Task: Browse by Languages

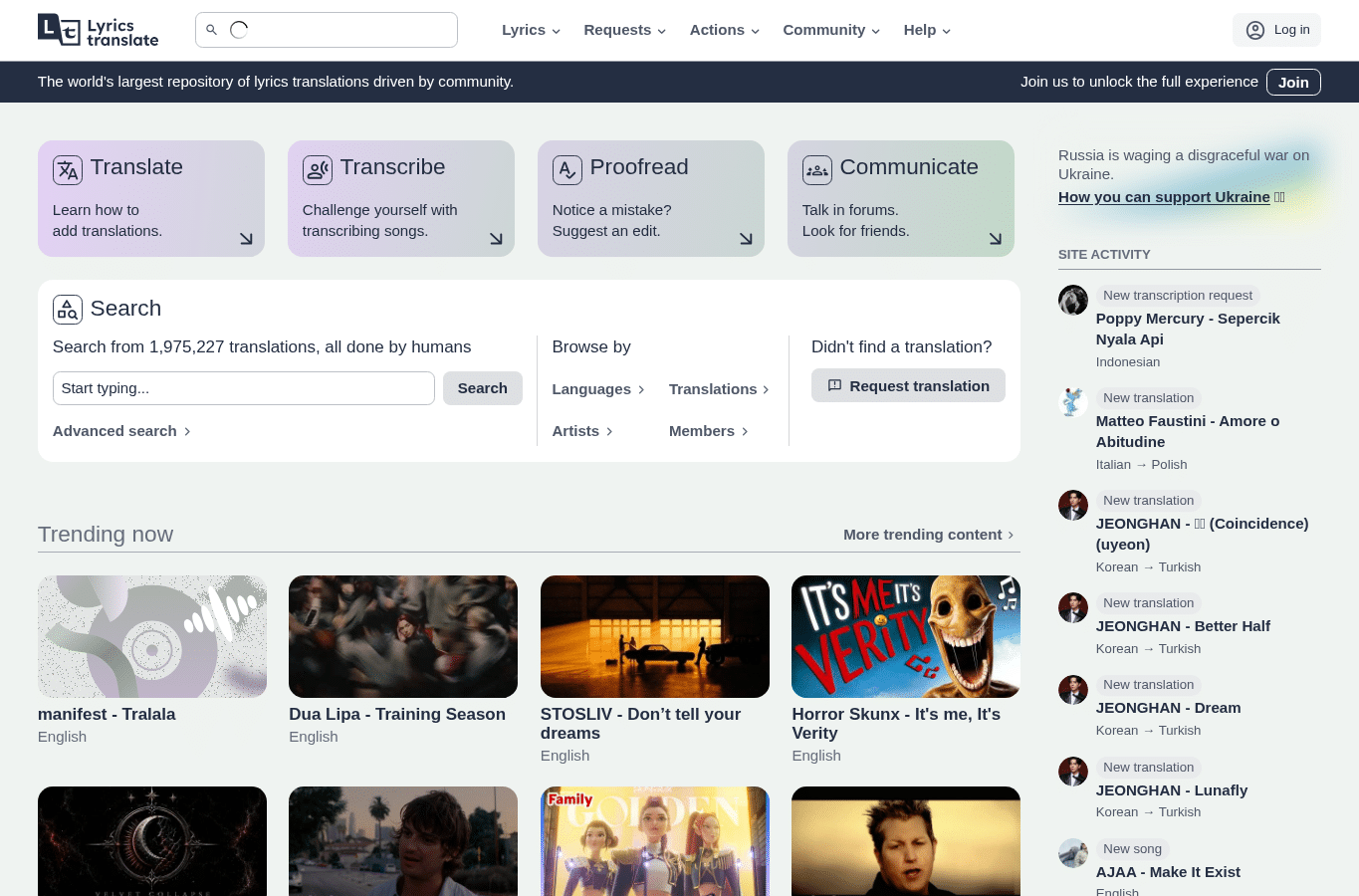Action: point(598,389)
